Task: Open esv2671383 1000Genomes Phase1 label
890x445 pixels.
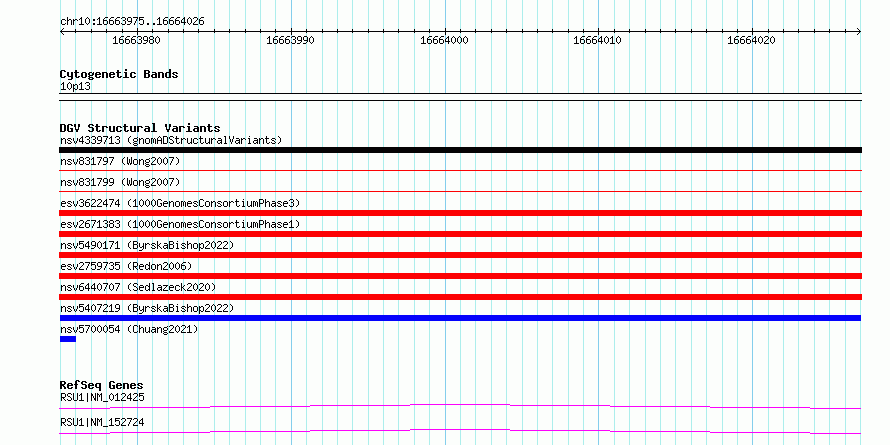Action: pyautogui.click(x=180, y=224)
